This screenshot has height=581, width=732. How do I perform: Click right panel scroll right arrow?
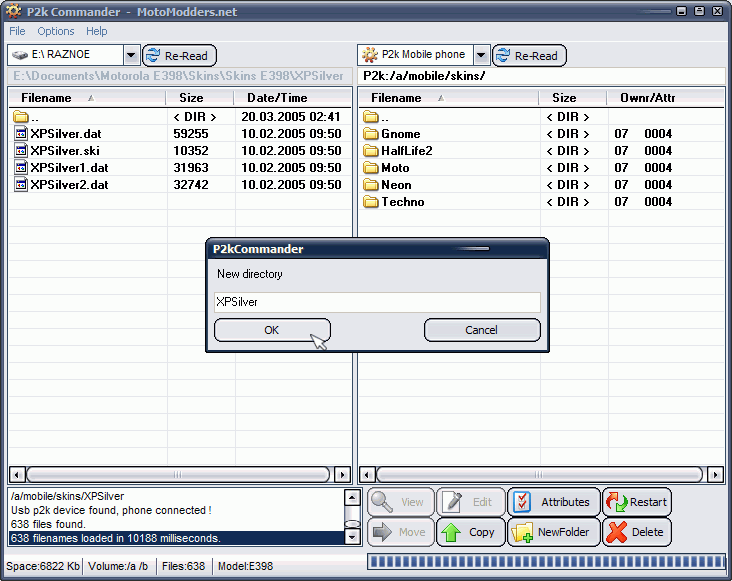tap(715, 475)
